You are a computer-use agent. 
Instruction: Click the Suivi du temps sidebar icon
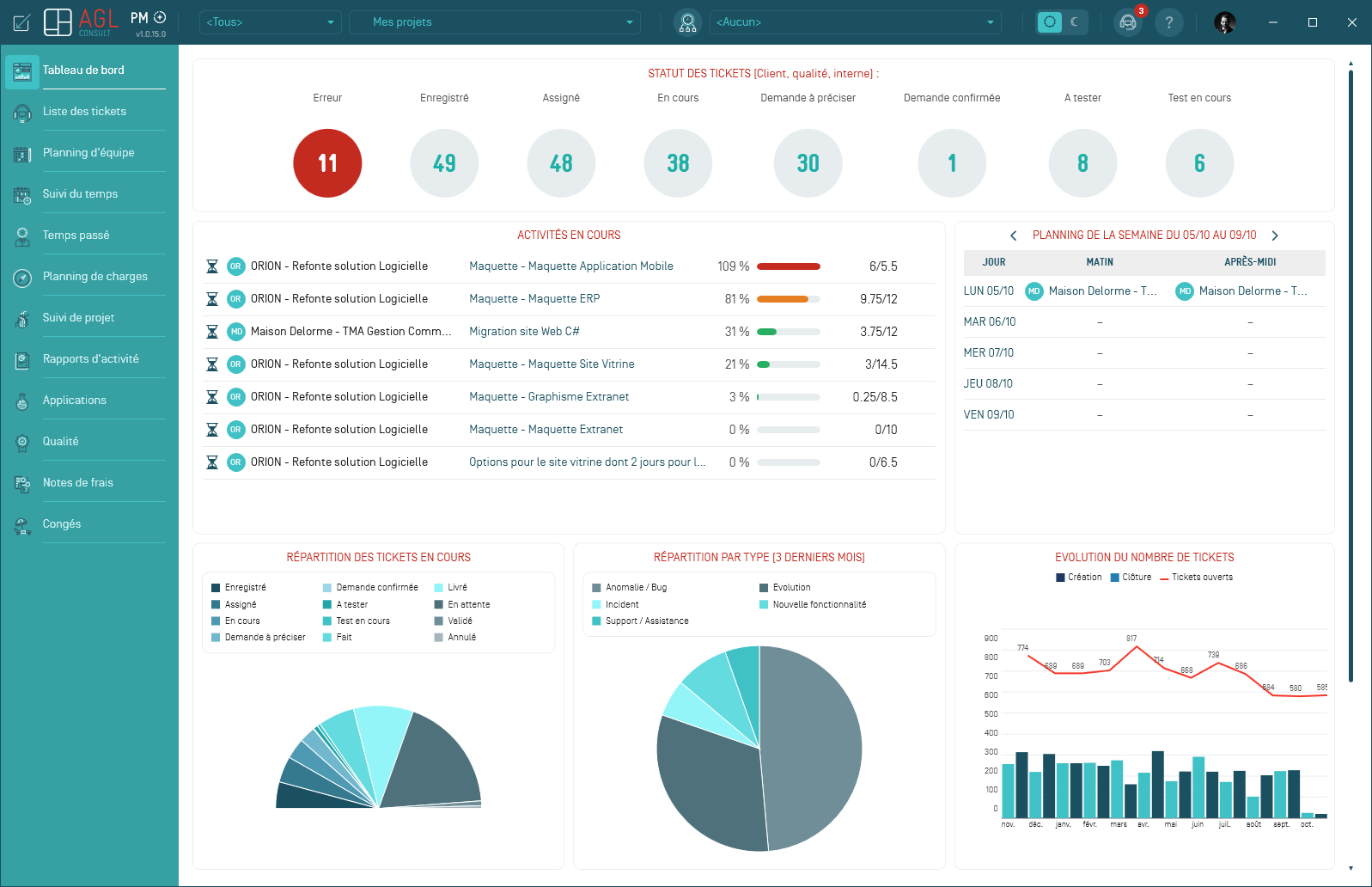[x=22, y=194]
